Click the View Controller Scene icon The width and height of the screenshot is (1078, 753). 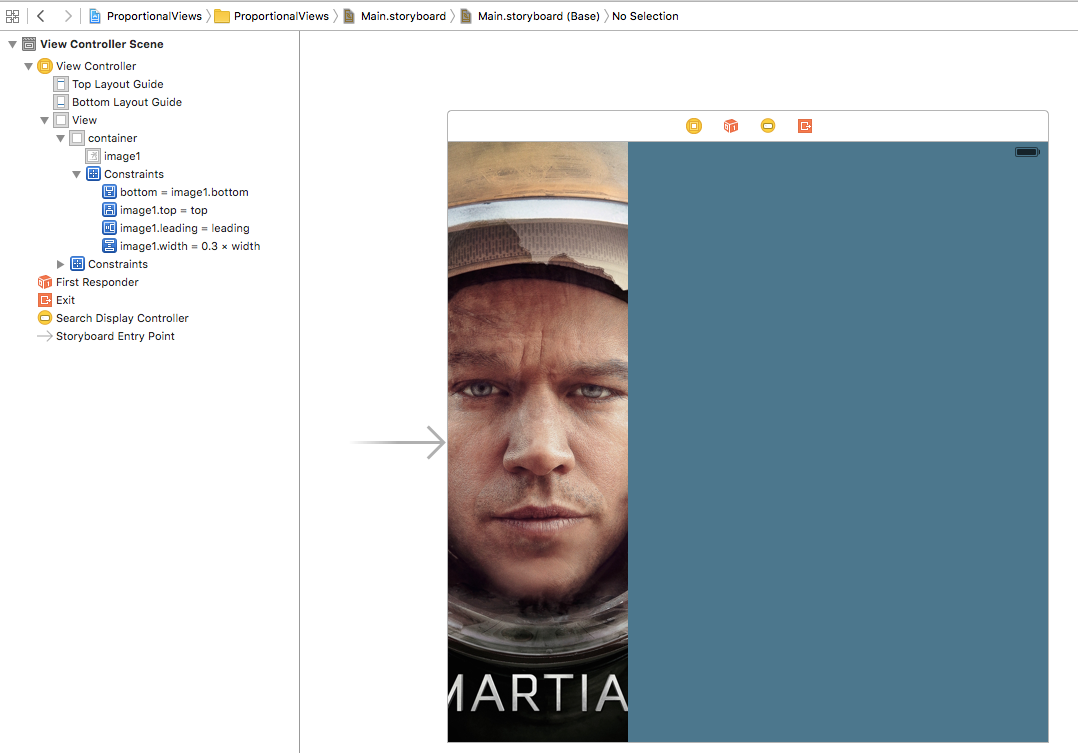click(x=29, y=44)
